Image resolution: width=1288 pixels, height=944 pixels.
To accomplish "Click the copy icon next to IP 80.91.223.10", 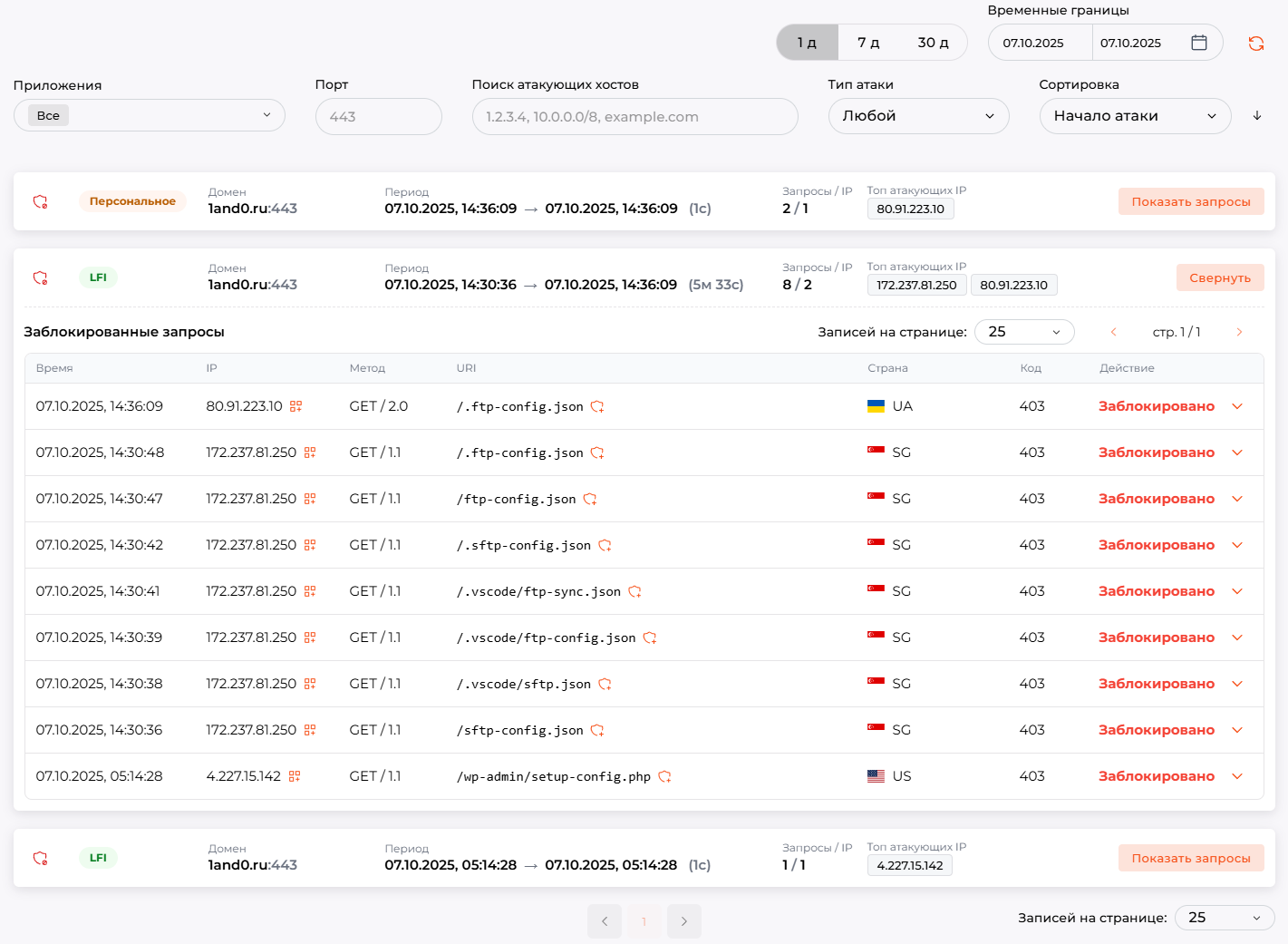I will (295, 405).
